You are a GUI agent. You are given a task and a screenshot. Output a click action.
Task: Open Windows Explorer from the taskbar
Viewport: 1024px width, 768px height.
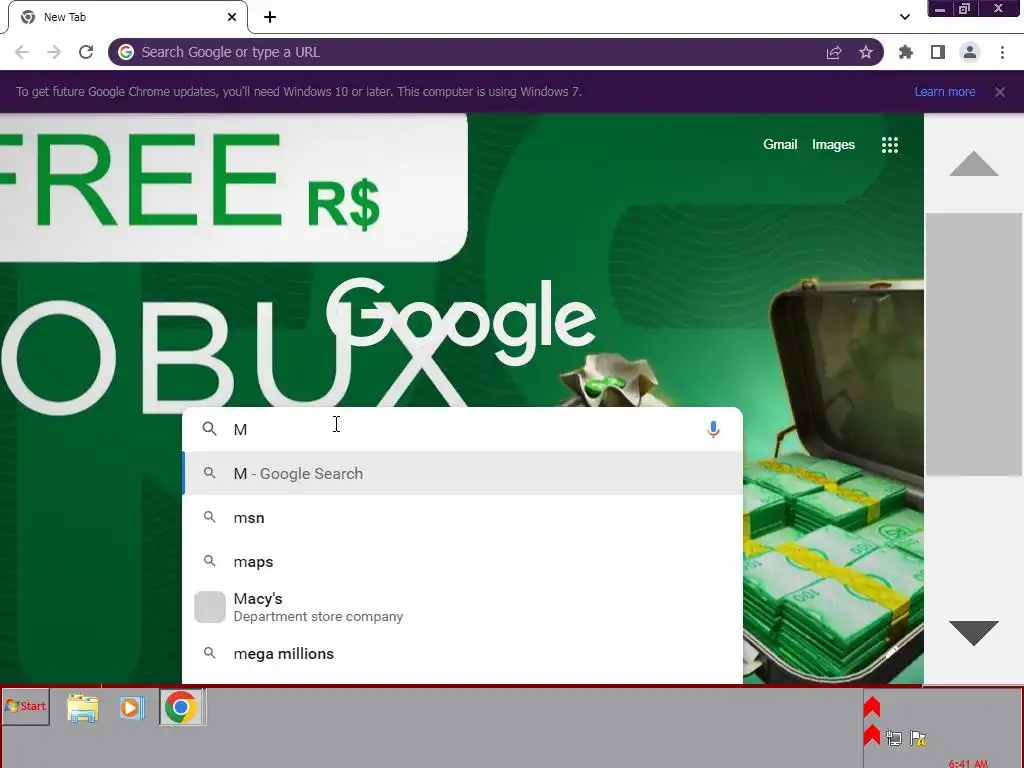coord(83,708)
